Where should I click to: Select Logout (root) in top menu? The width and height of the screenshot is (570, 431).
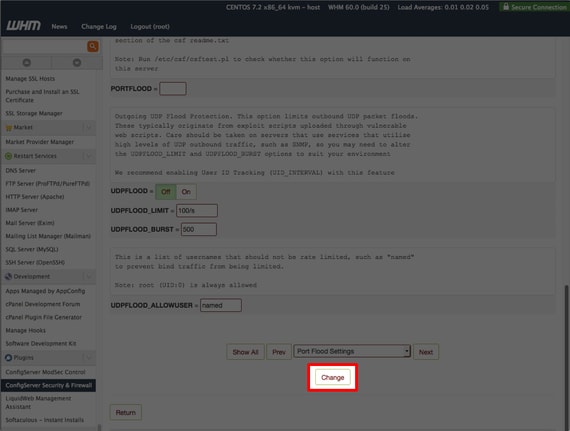tap(150, 27)
